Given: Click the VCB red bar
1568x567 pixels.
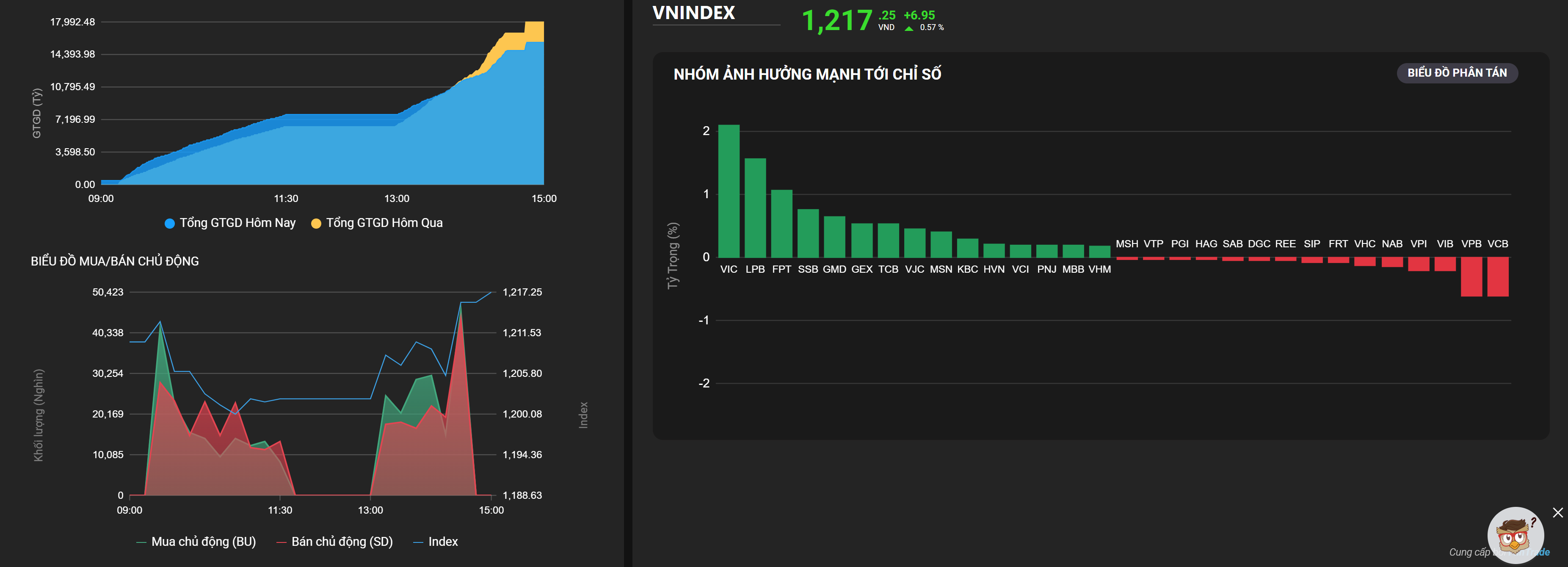Looking at the screenshot, I should pyautogui.click(x=1497, y=277).
